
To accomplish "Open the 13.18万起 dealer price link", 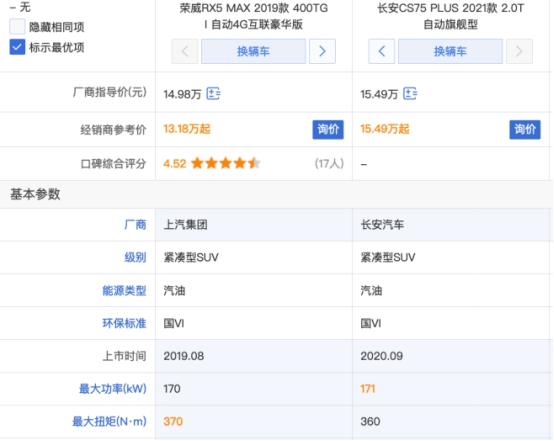I will point(187,129).
